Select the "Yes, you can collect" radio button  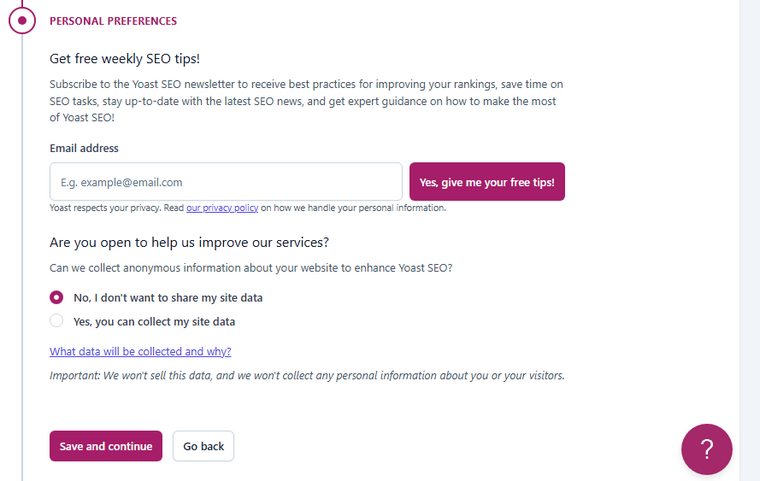click(x=56, y=321)
